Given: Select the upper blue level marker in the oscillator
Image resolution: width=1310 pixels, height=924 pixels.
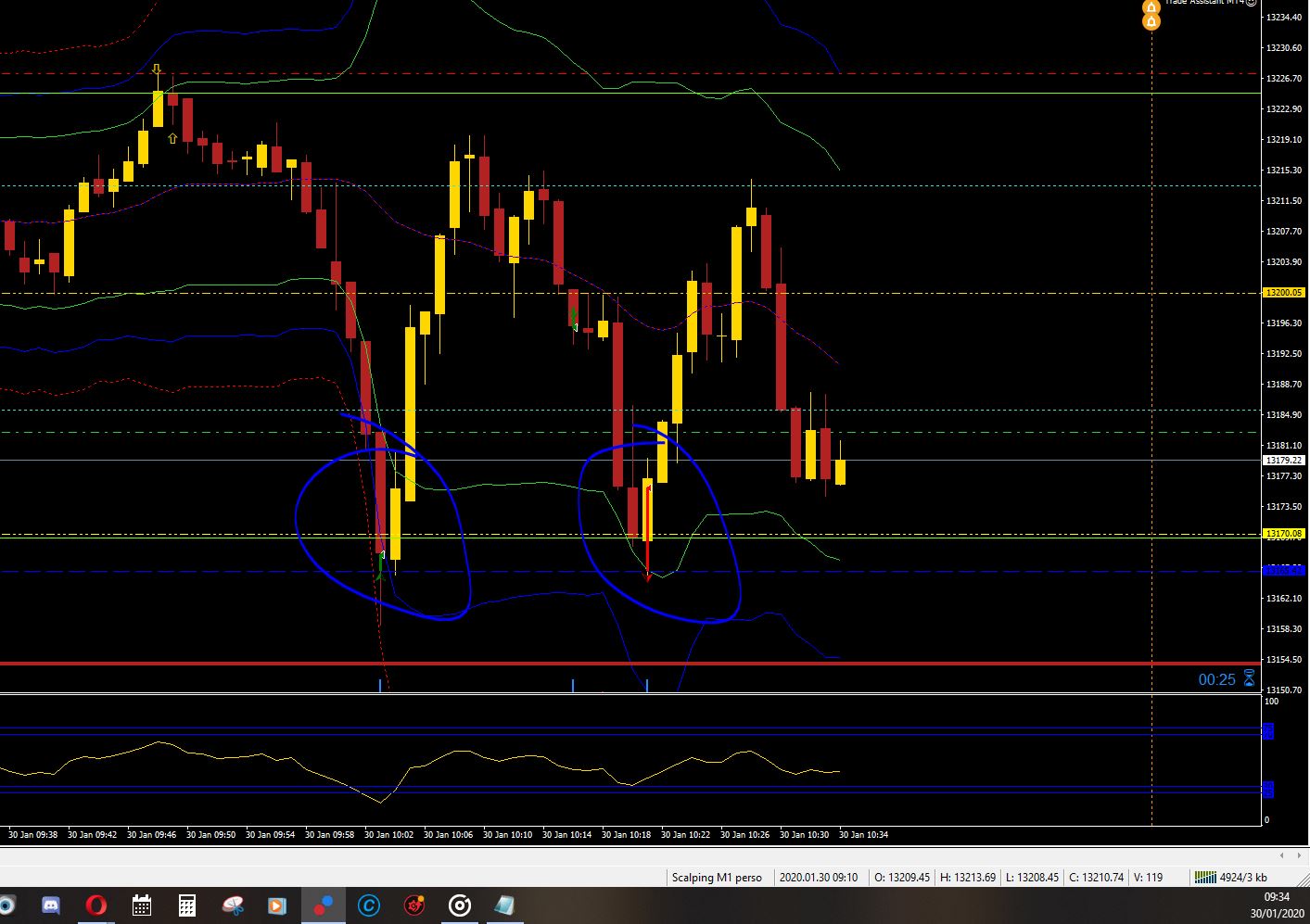Looking at the screenshot, I should [x=1267, y=731].
